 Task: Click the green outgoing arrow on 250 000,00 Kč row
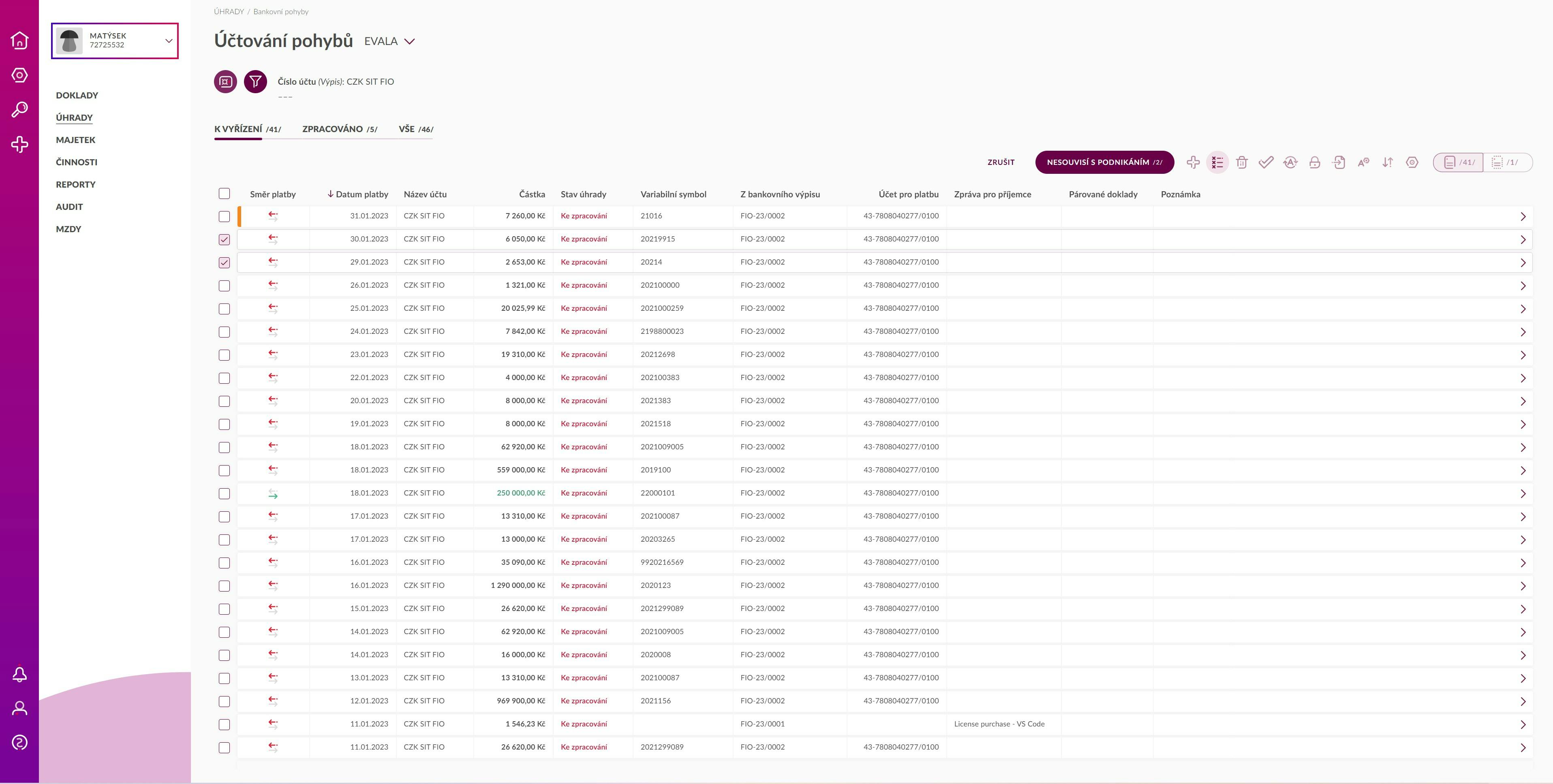(x=273, y=493)
